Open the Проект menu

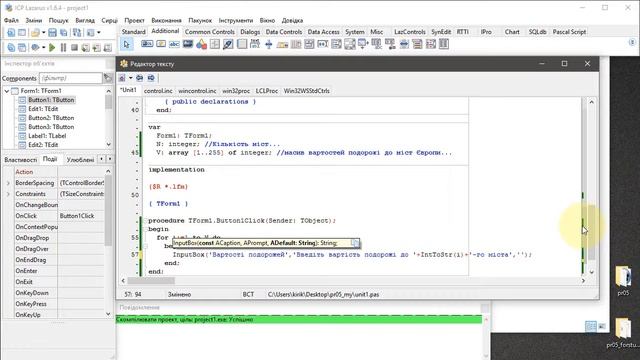(134, 20)
